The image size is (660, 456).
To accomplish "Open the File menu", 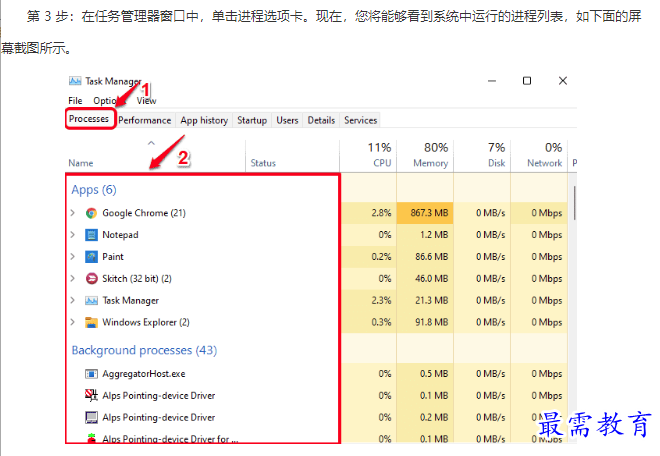I will pyautogui.click(x=75, y=101).
